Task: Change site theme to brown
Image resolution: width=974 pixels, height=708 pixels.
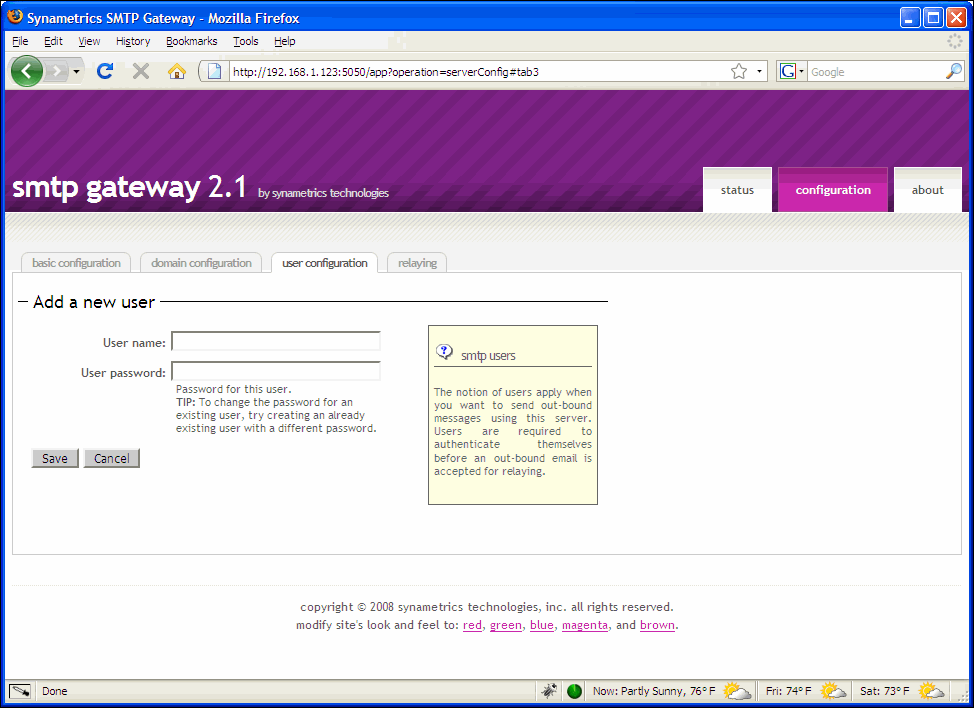Action: 657,625
